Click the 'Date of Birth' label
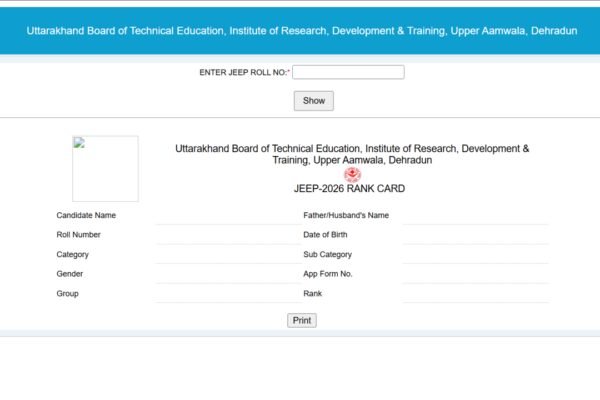 [x=325, y=235]
